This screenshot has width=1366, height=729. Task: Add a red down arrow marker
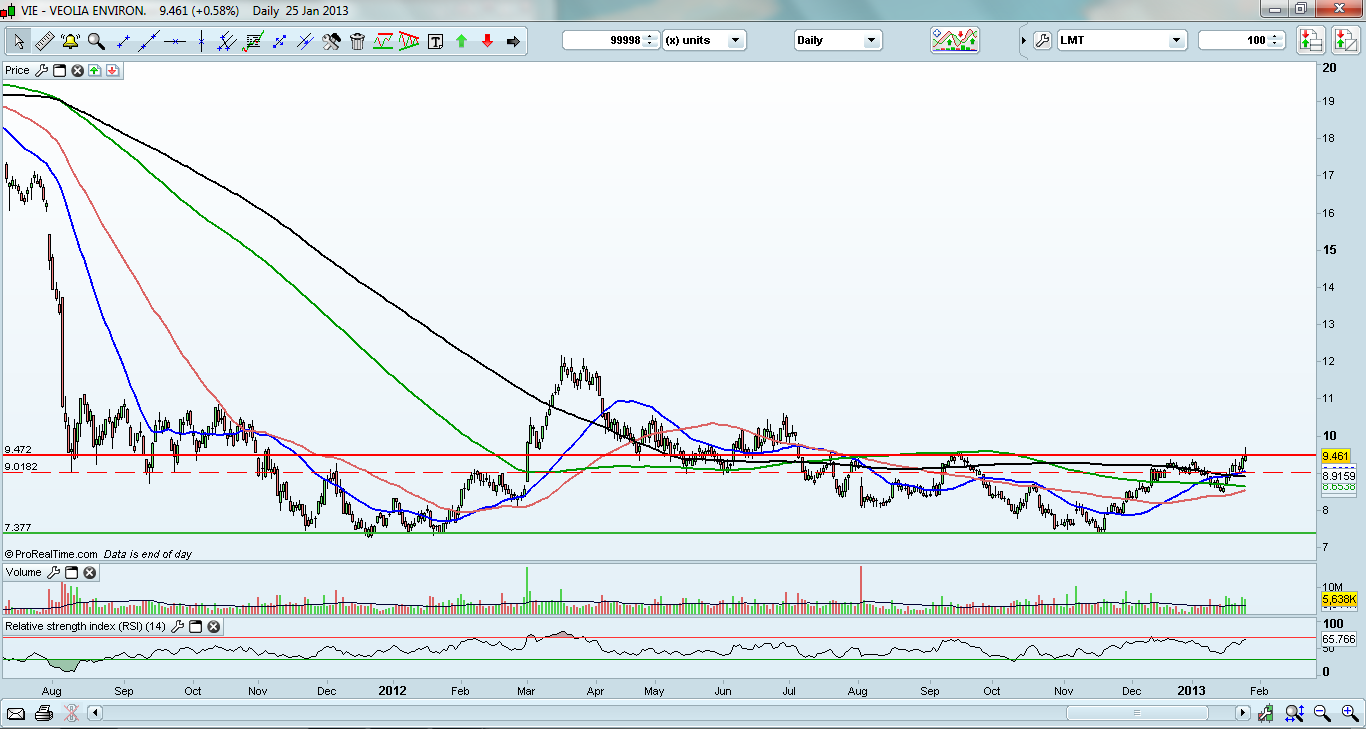point(488,41)
